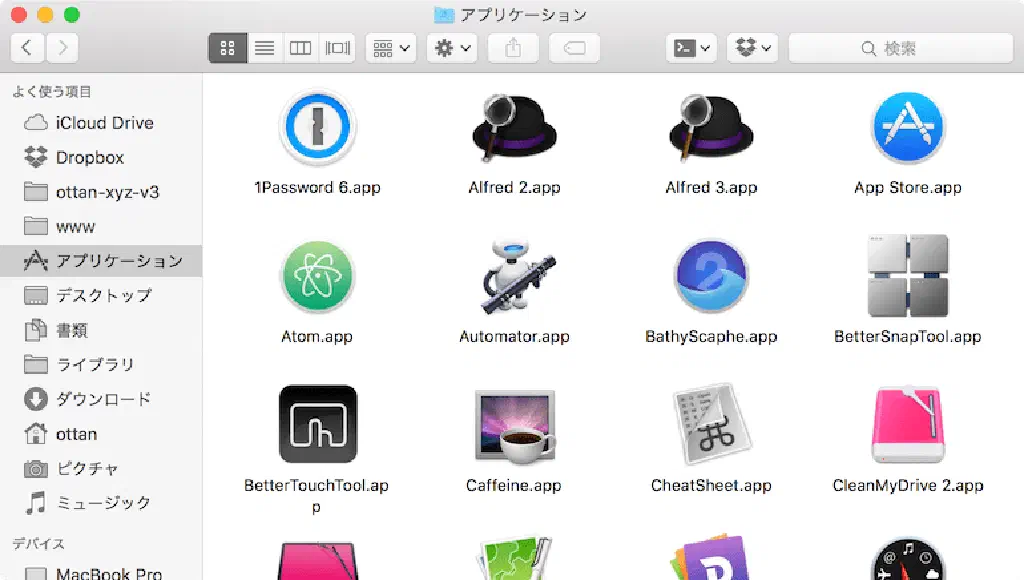
Task: Select the Alfred 3.app icon
Action: coord(711,128)
